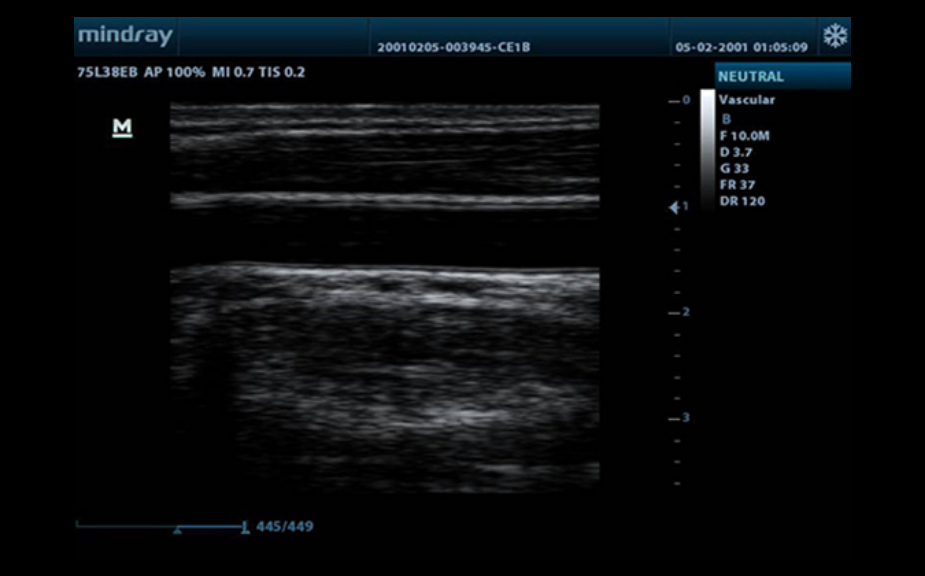Click the NEUTRAL label panel
The width and height of the screenshot is (925, 576).
(x=782, y=76)
